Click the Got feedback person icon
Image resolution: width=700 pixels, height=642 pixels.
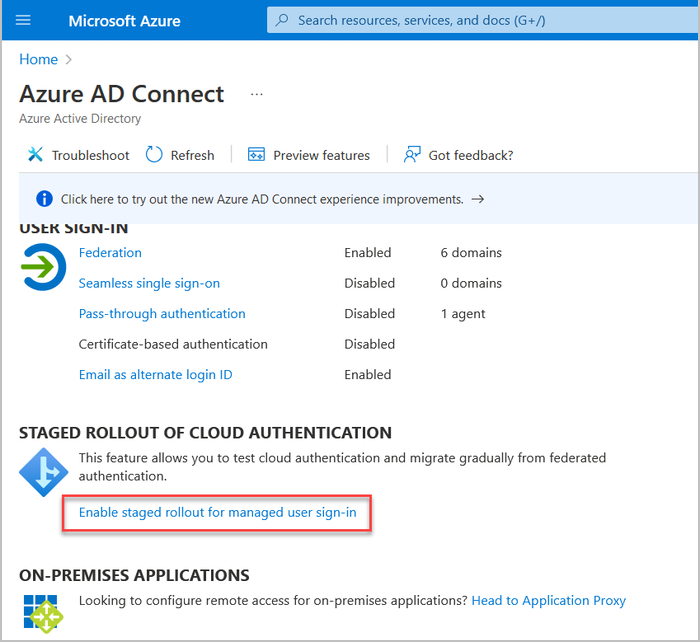coord(412,154)
